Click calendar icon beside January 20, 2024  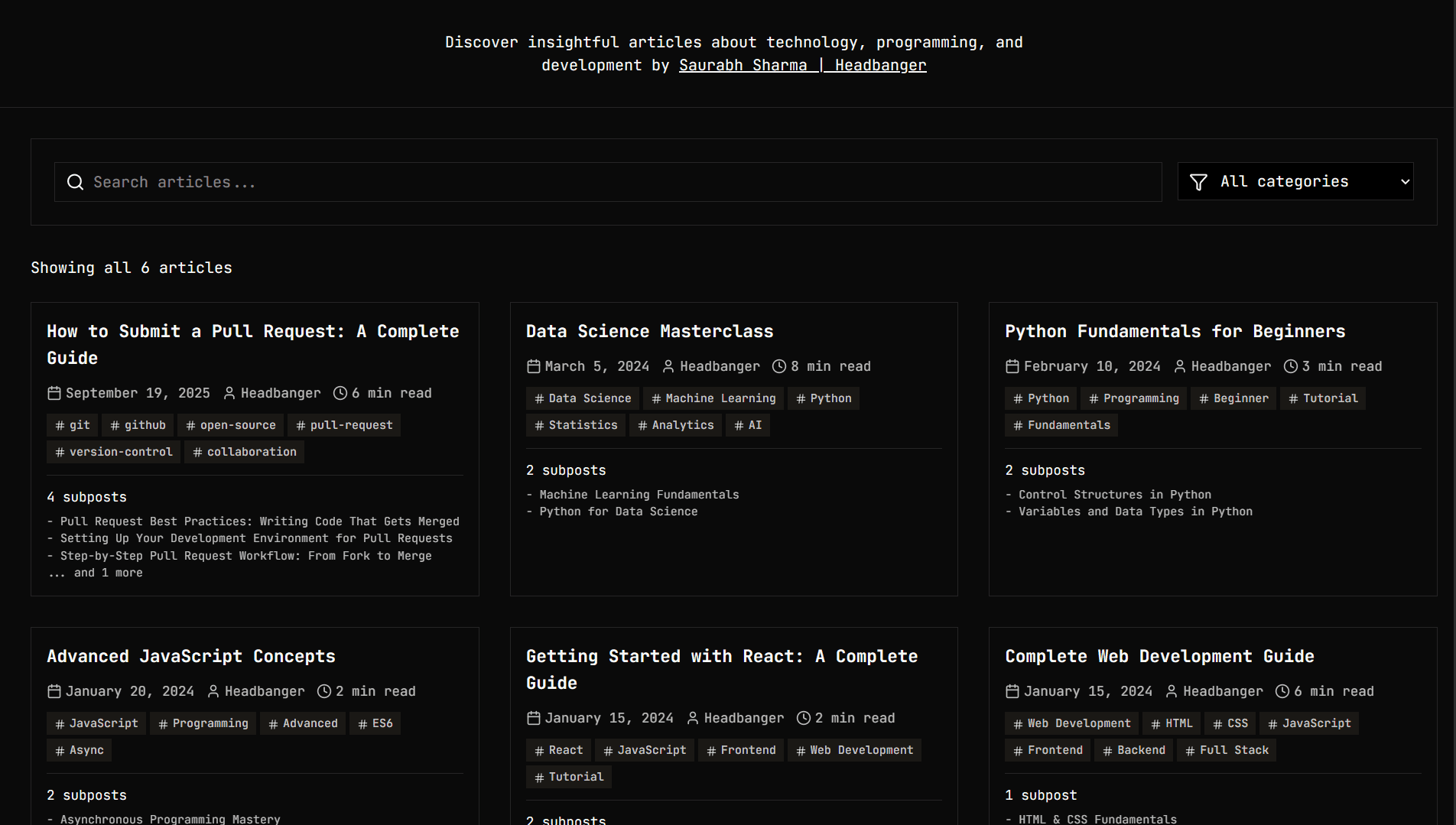[54, 692]
